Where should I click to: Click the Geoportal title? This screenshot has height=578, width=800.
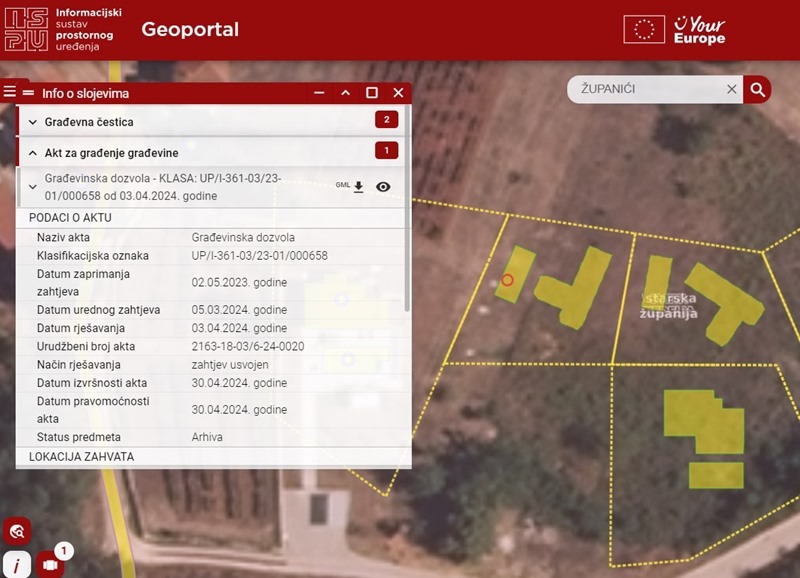pos(190,30)
